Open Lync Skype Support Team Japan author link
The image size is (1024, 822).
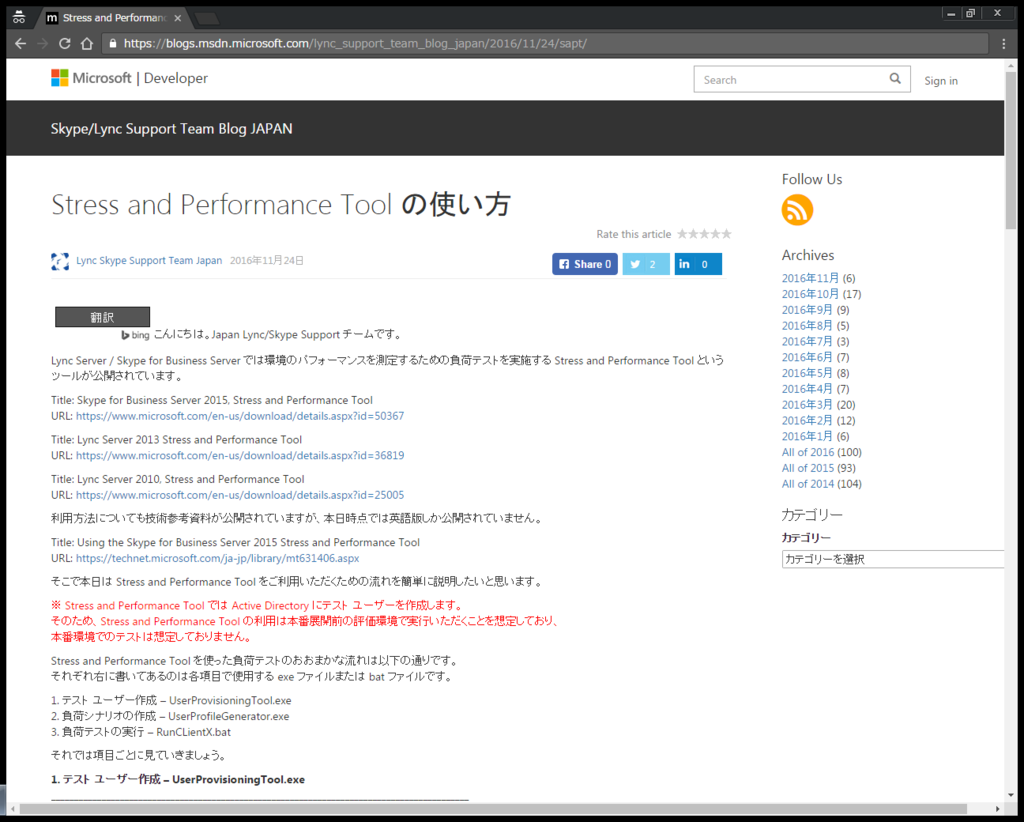pos(149,261)
